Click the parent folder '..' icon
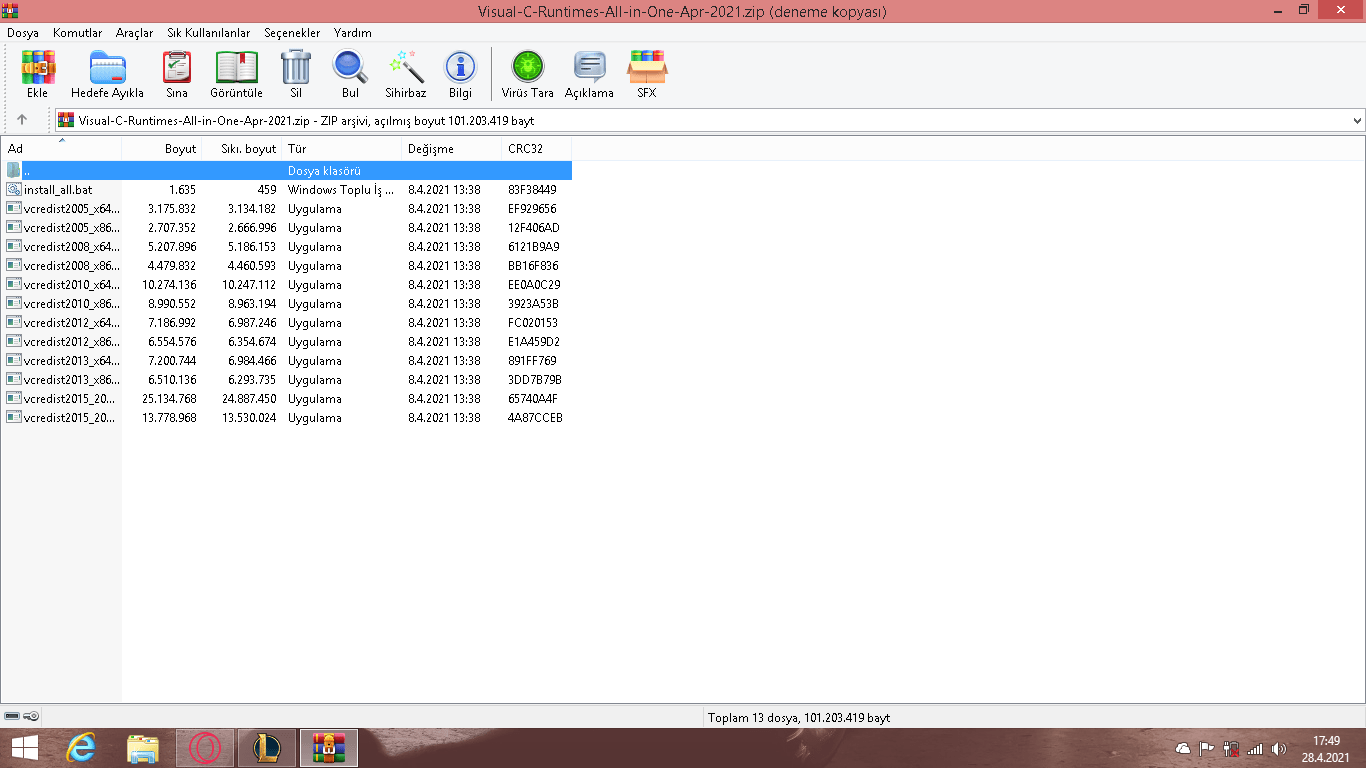Image resolution: width=1366 pixels, height=768 pixels. (13, 171)
